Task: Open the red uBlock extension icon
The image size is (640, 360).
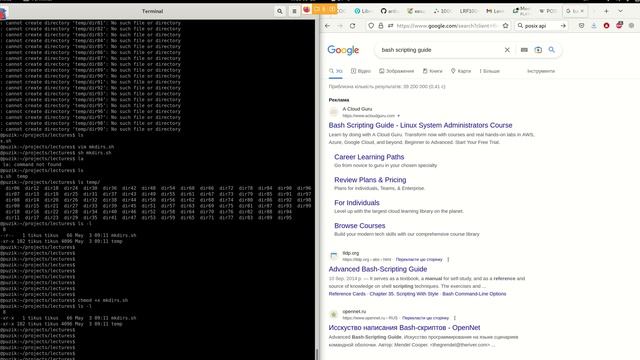Action: coord(607,26)
